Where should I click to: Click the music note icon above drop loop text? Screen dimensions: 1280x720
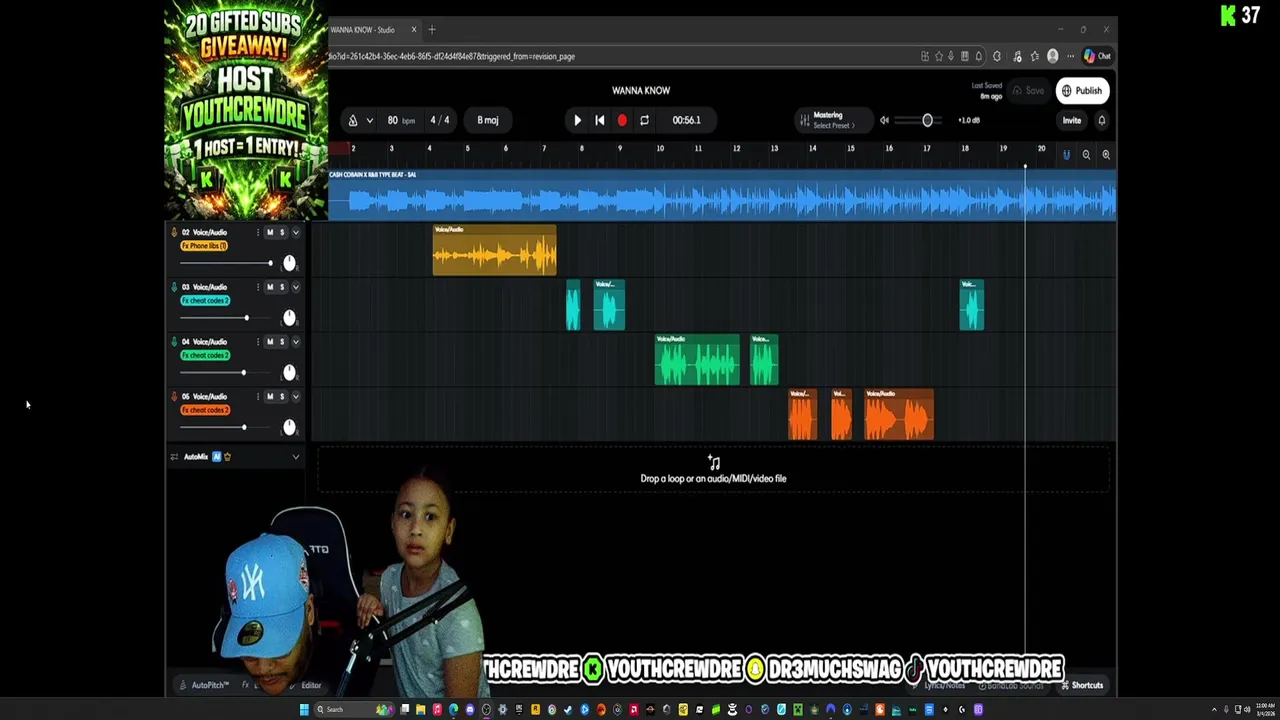pyautogui.click(x=714, y=463)
